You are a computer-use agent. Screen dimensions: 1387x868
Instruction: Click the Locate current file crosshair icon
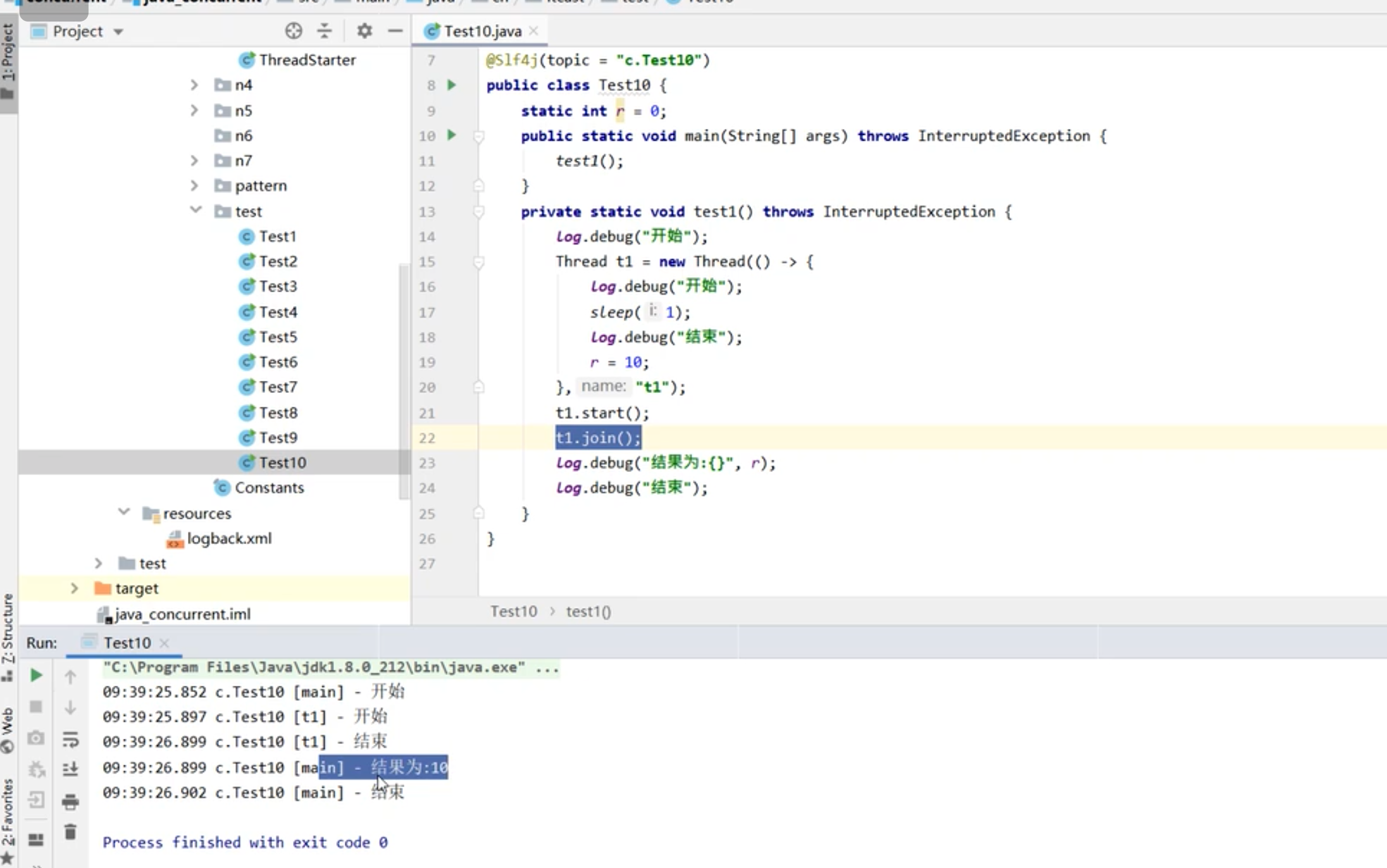pos(294,31)
